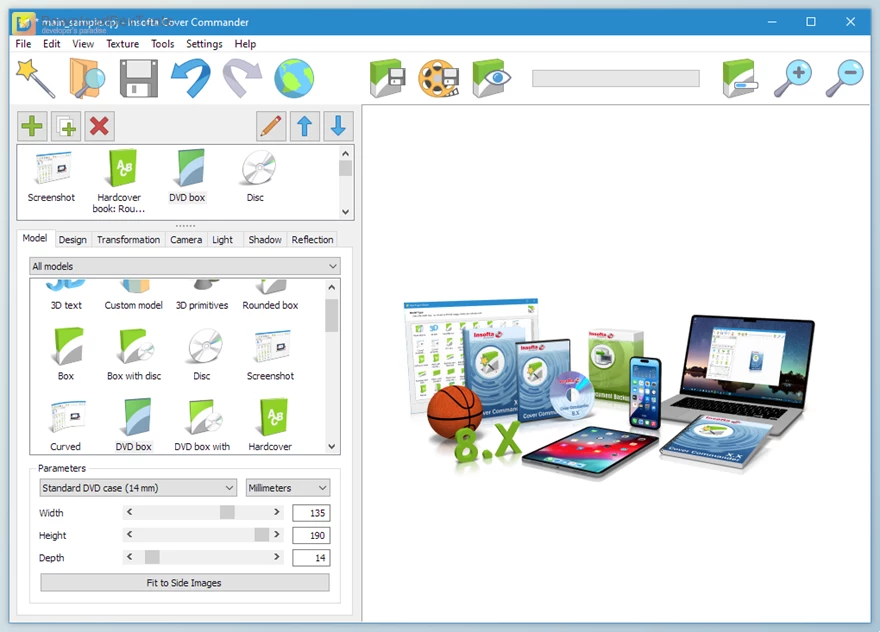Rename object using the pencil icon

click(x=271, y=126)
